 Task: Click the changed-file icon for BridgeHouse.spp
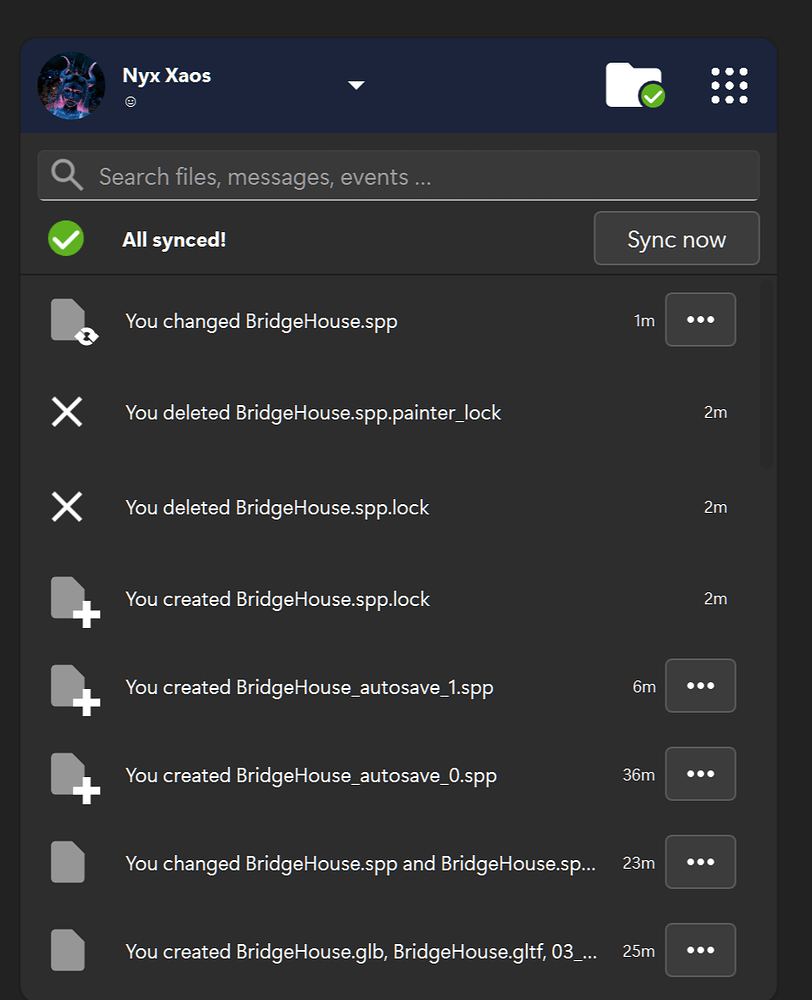(72, 322)
